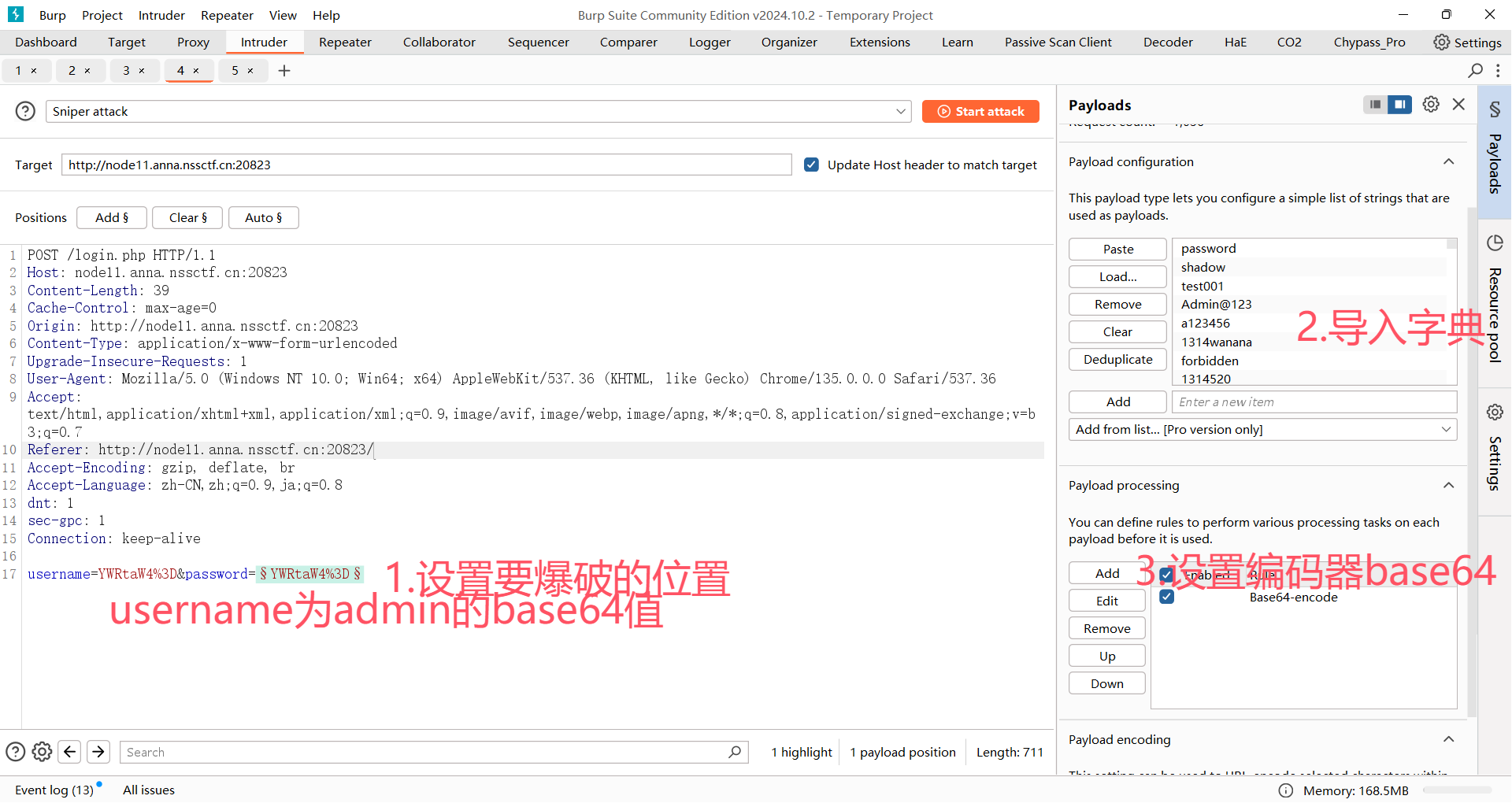Close Intruder tab 1

tap(34, 71)
